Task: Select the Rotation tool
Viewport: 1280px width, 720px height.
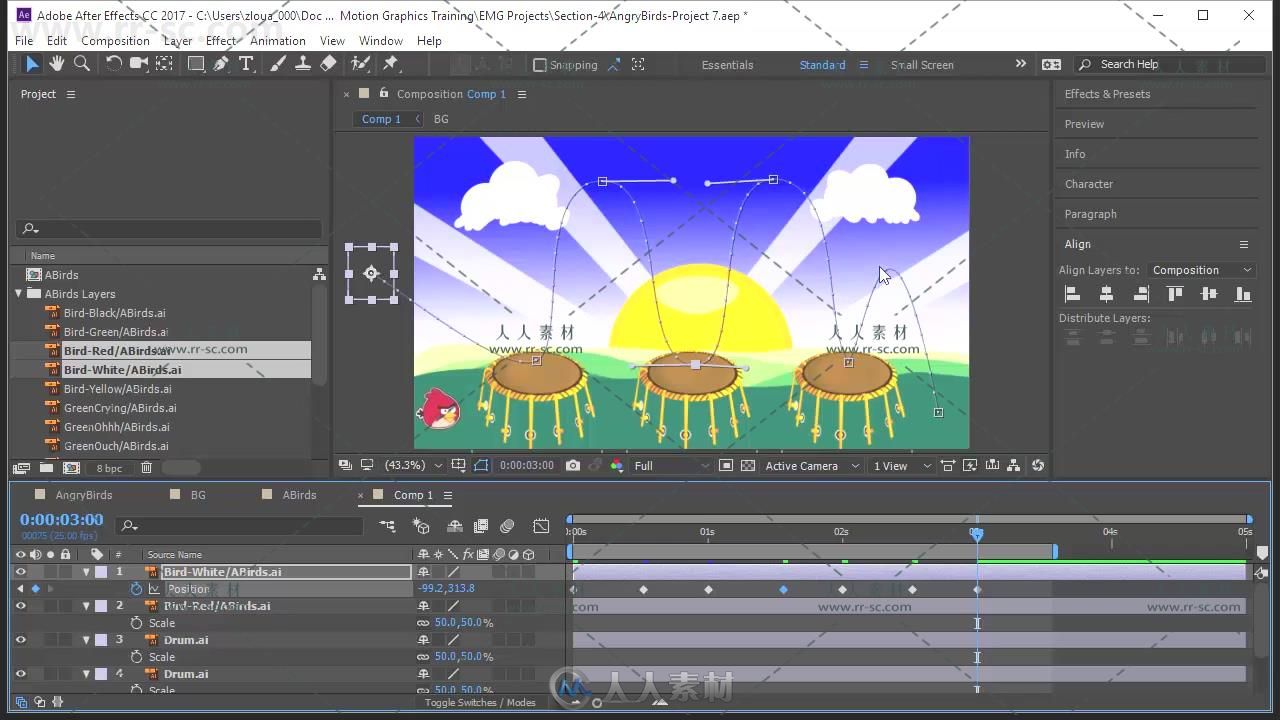Action: [x=114, y=64]
